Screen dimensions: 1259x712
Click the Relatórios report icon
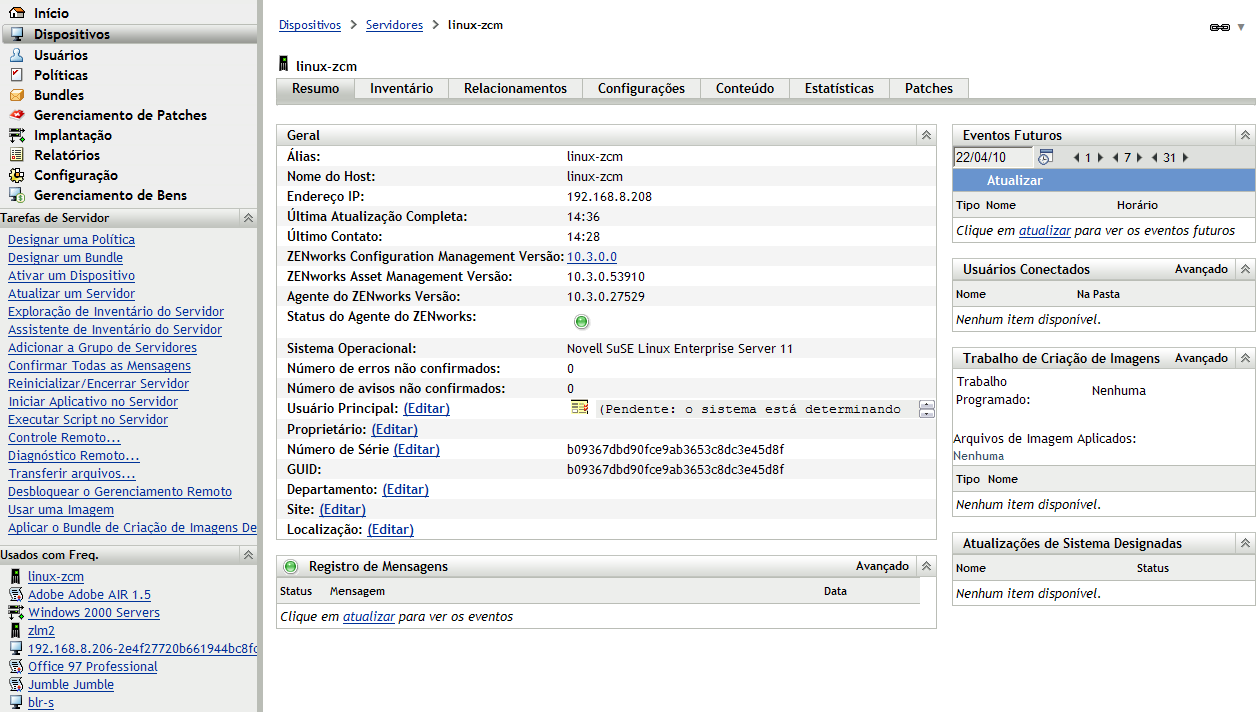(x=17, y=155)
